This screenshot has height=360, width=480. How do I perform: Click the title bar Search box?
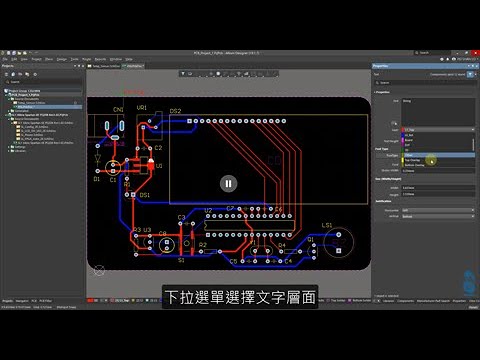click(431, 53)
